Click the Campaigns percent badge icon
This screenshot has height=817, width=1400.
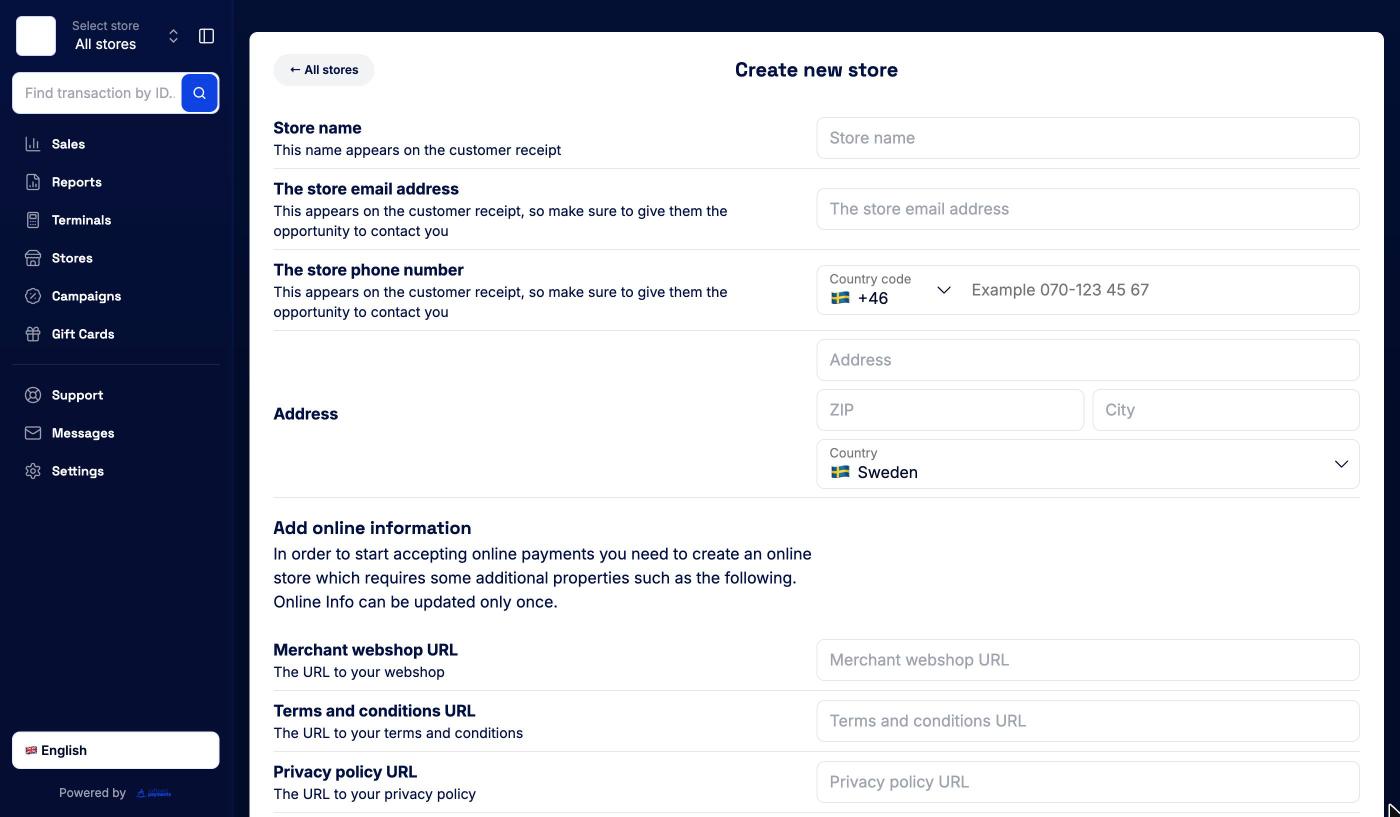pyautogui.click(x=33, y=296)
